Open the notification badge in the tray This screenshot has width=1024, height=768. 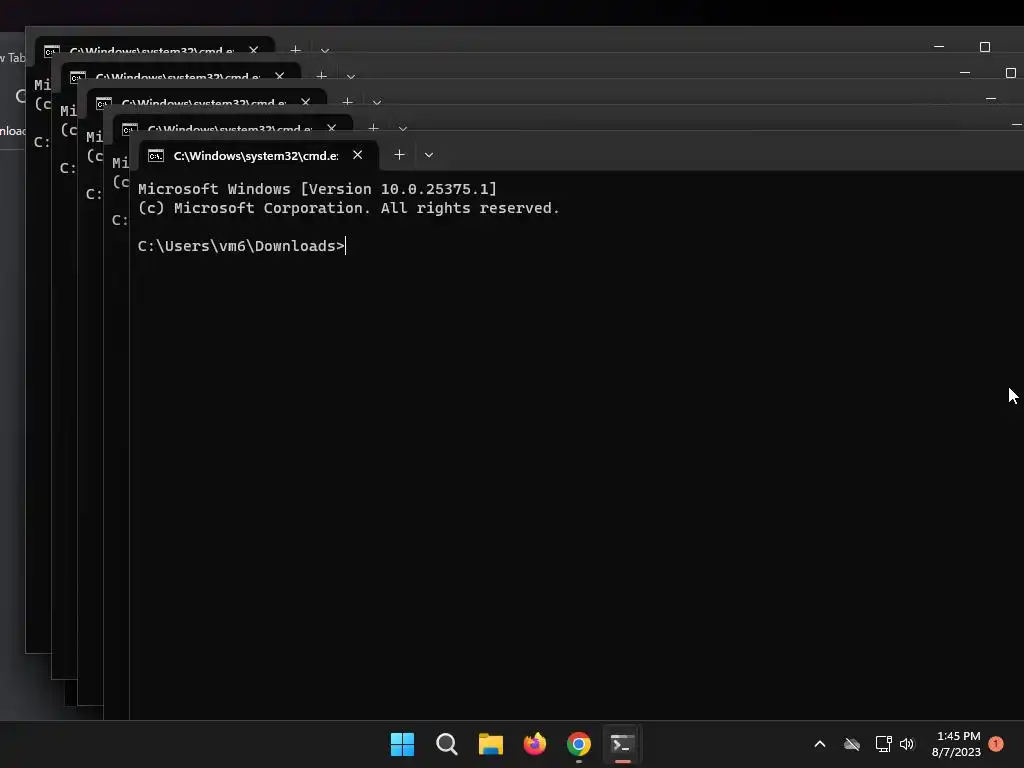click(996, 744)
